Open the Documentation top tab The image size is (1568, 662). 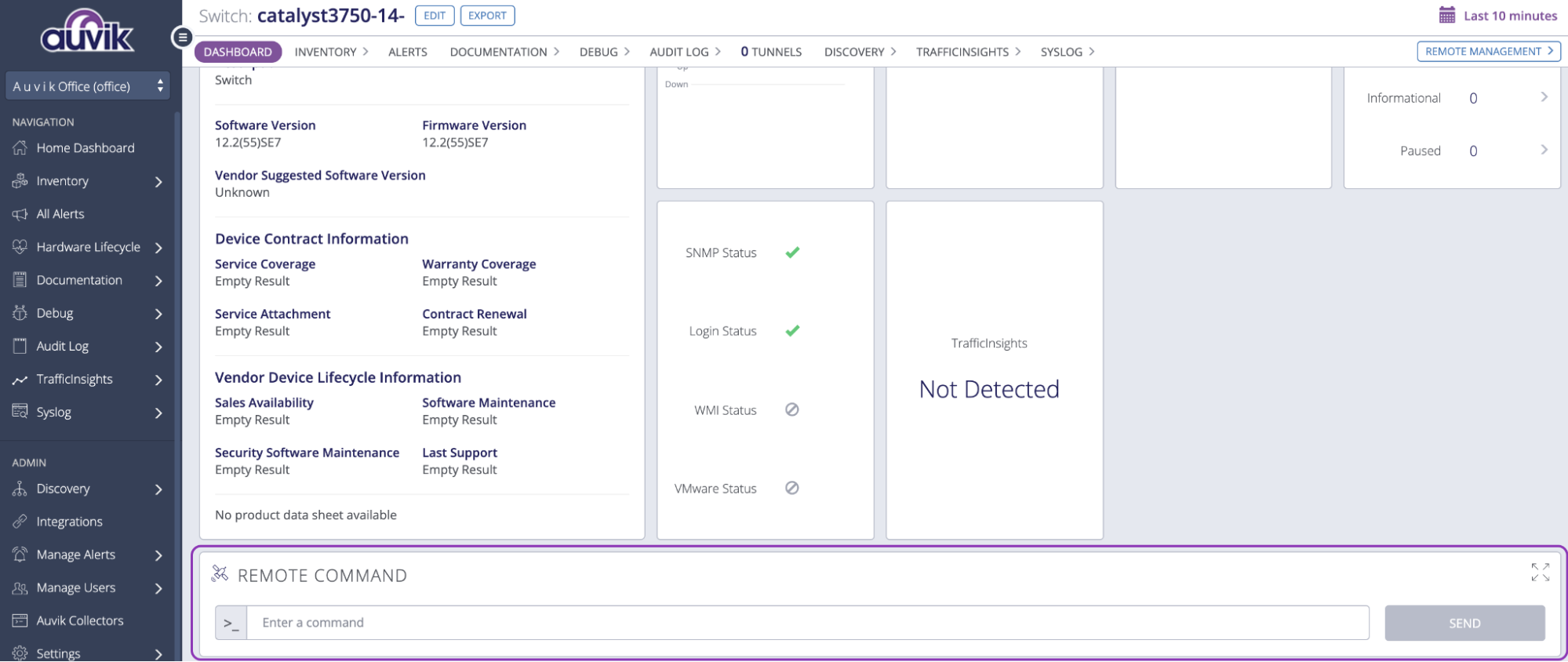tap(504, 52)
